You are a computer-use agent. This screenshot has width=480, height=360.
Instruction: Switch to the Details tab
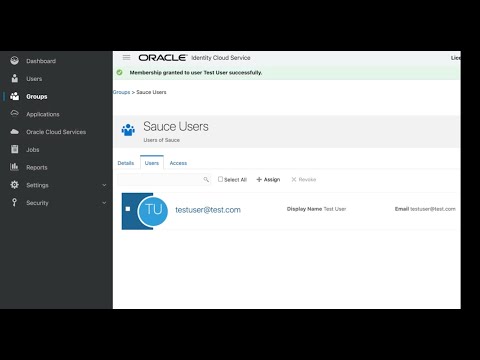(126, 163)
